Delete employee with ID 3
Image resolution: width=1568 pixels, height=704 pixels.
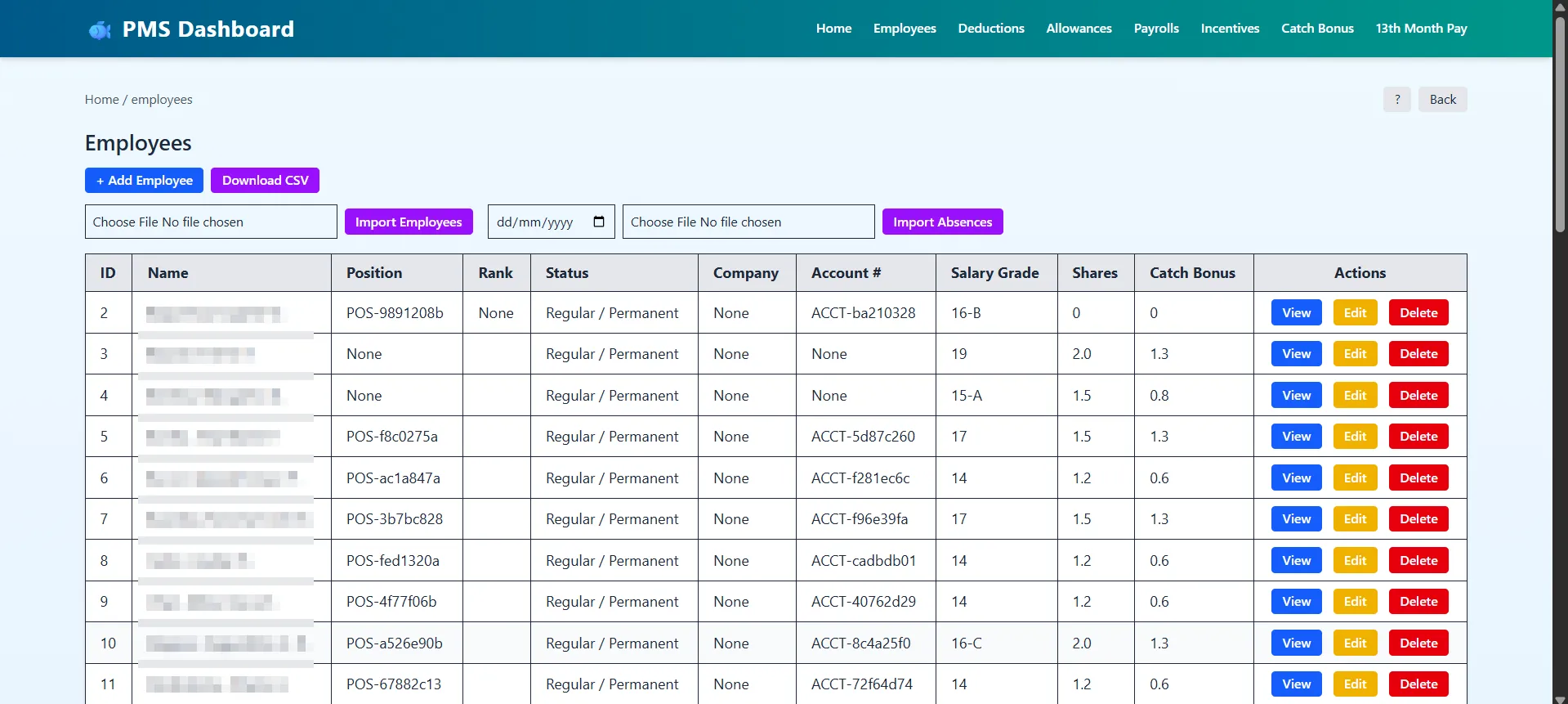pyautogui.click(x=1418, y=354)
